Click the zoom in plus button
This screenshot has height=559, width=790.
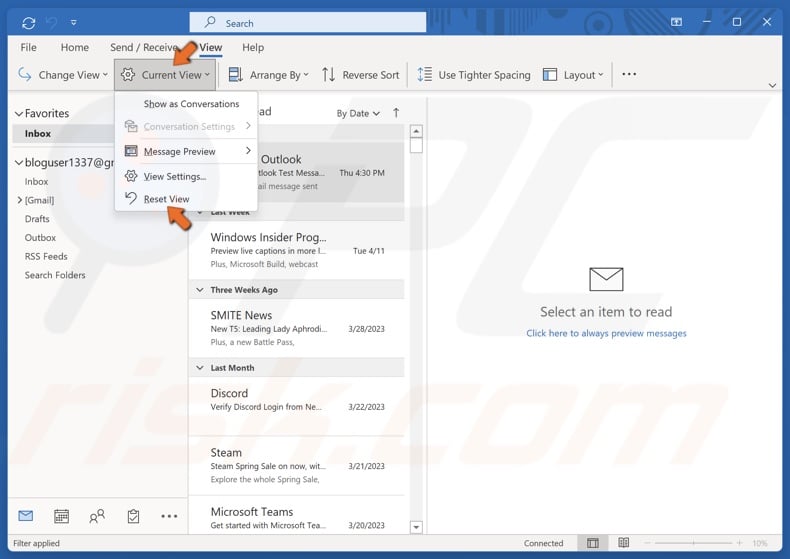point(739,543)
